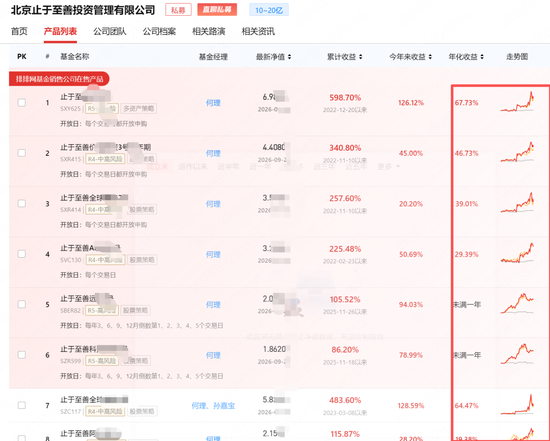The height and width of the screenshot is (441, 550).
Task: Sort by 今年来收益 column arrow
Action: point(430,57)
